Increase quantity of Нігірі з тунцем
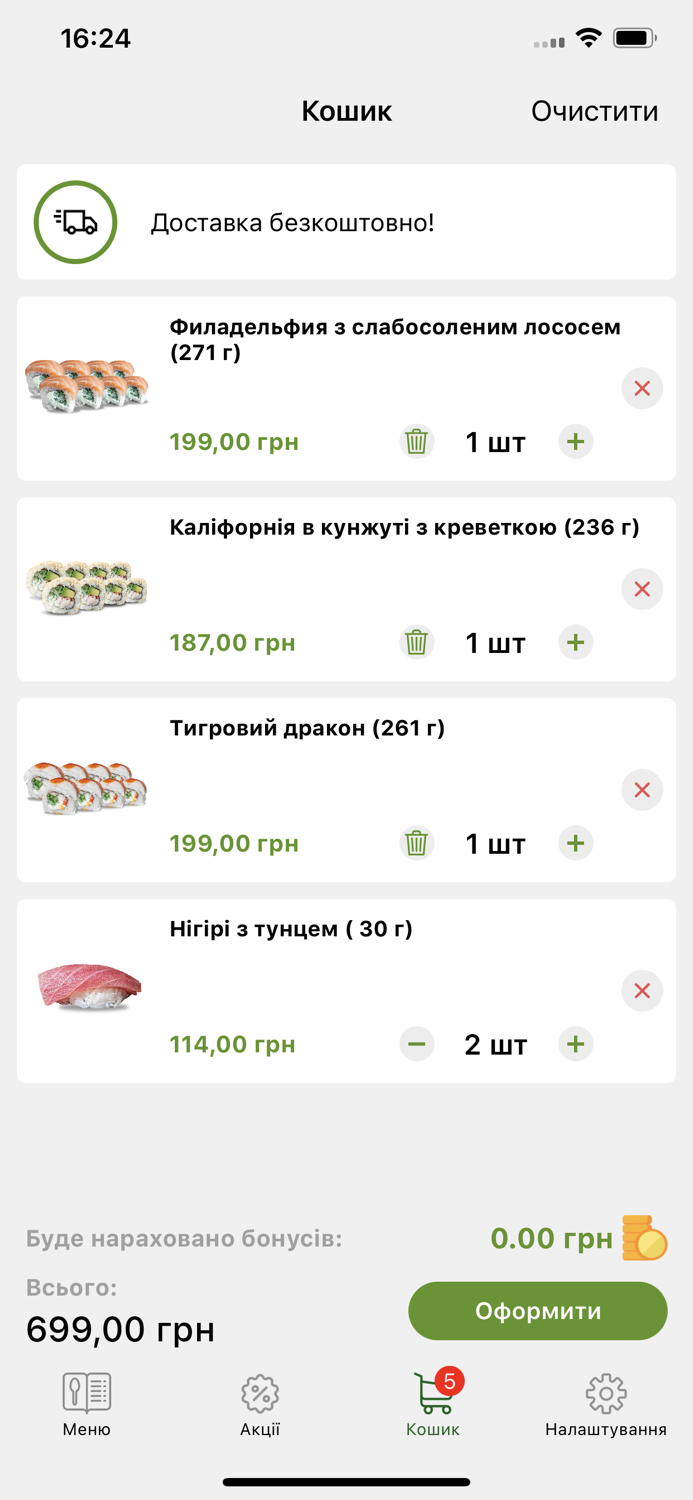Screen dimensions: 693x1500 (x=575, y=1044)
